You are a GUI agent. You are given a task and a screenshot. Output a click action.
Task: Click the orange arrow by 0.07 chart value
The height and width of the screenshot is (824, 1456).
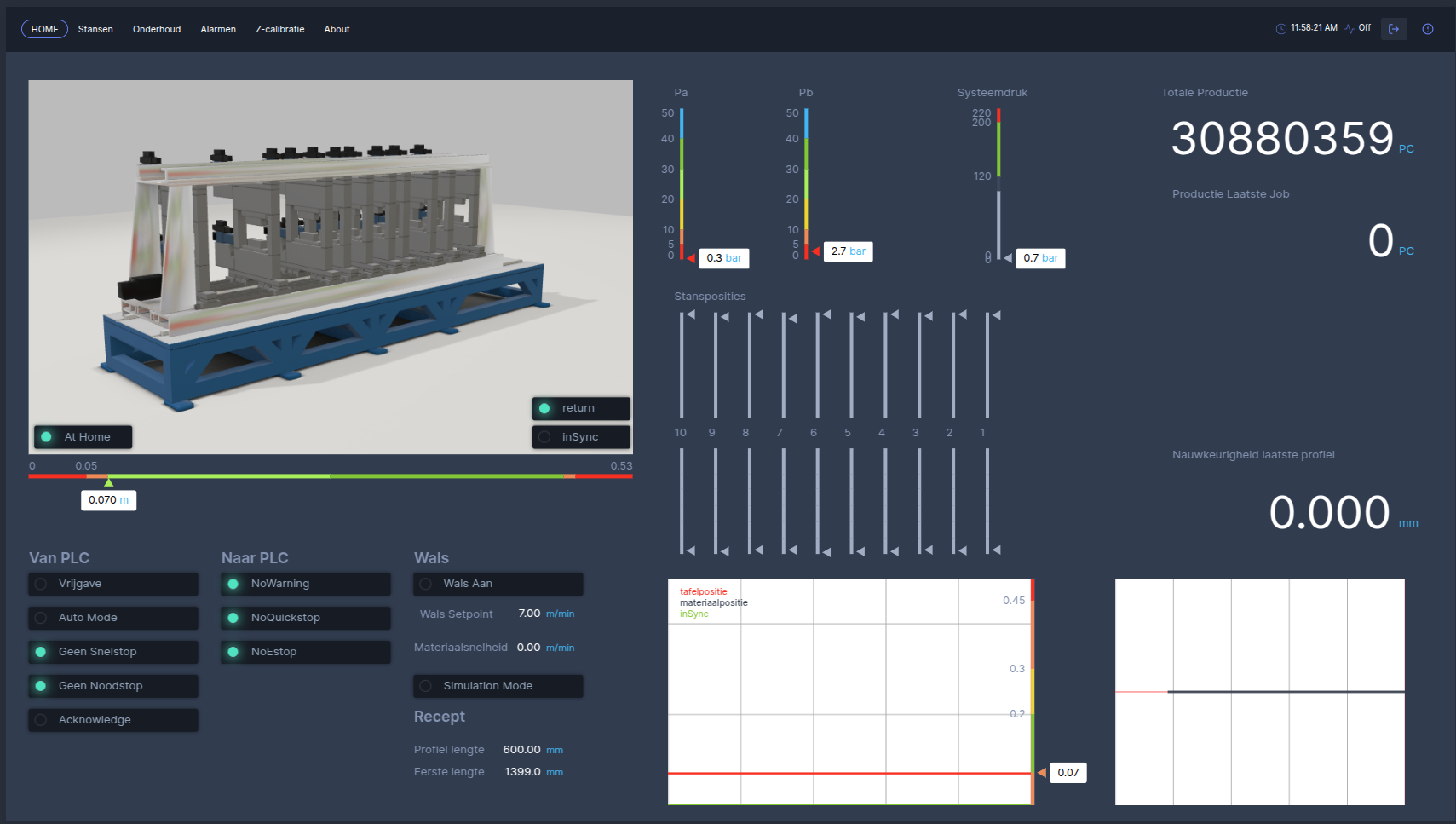tap(1041, 773)
